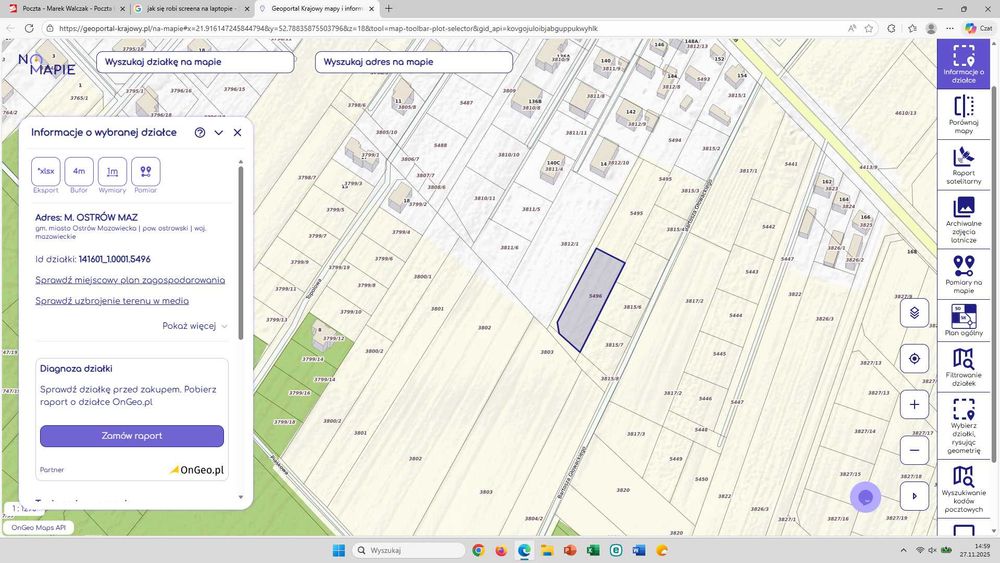Collapse the parcel information panel
The width and height of the screenshot is (1000, 563).
point(219,133)
